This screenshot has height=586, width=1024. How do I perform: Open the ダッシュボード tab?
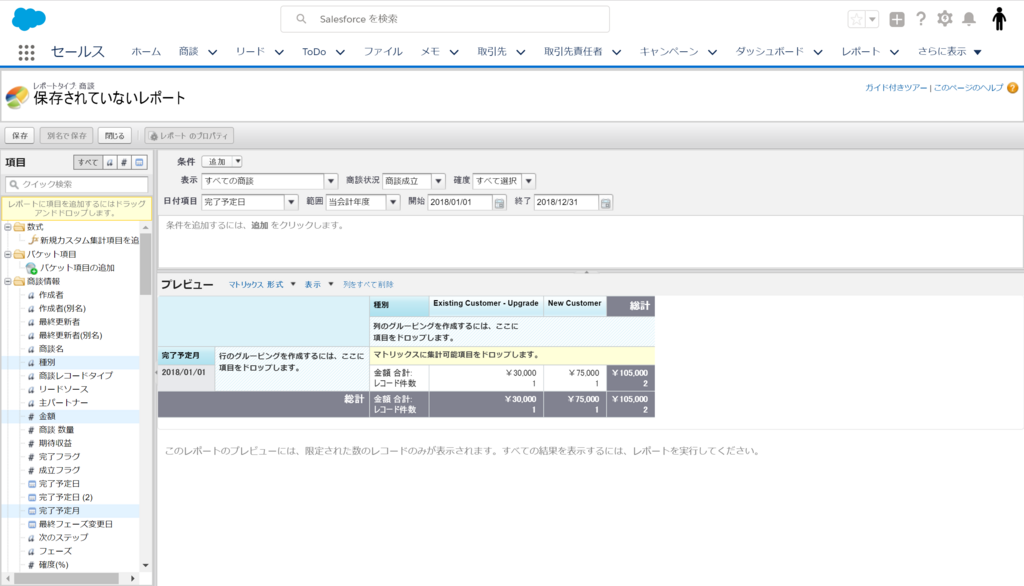point(769,52)
